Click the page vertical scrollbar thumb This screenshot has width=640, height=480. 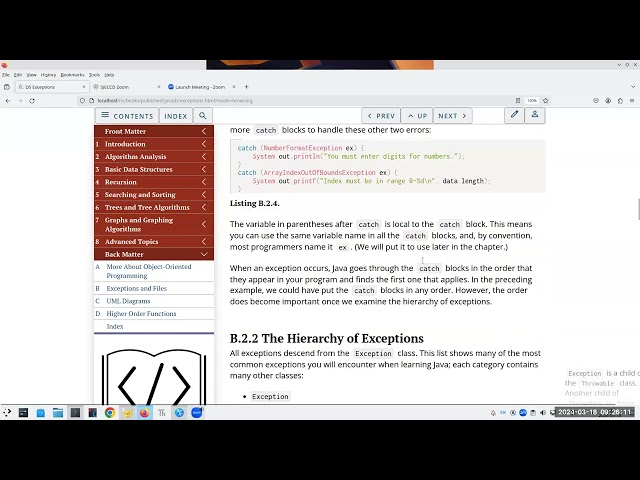point(638,209)
